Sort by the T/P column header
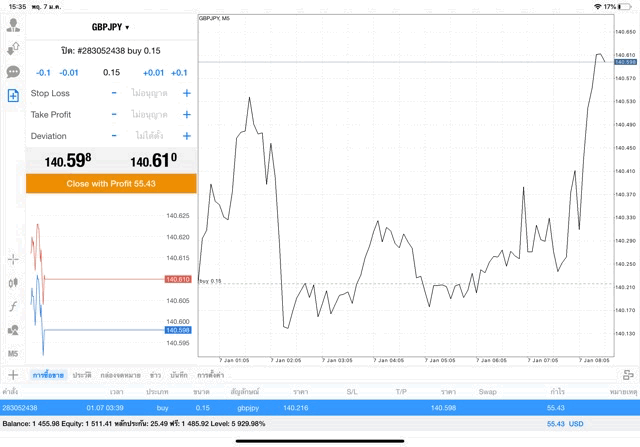The image size is (640, 447). pos(401,391)
